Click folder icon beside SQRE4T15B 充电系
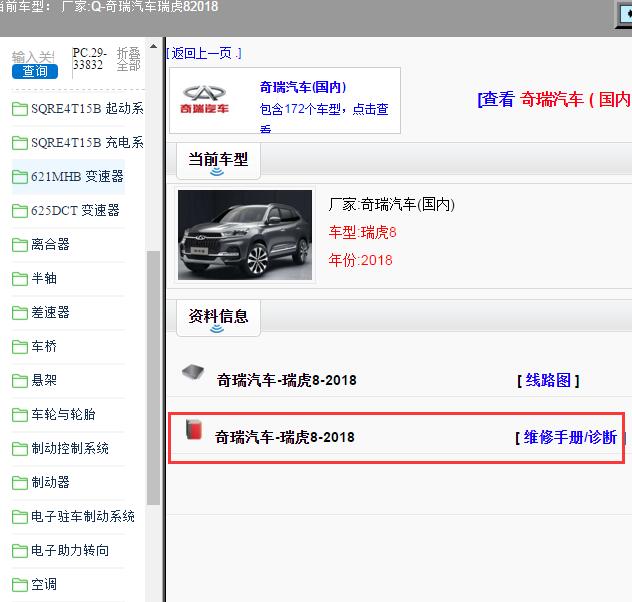 (x=20, y=143)
